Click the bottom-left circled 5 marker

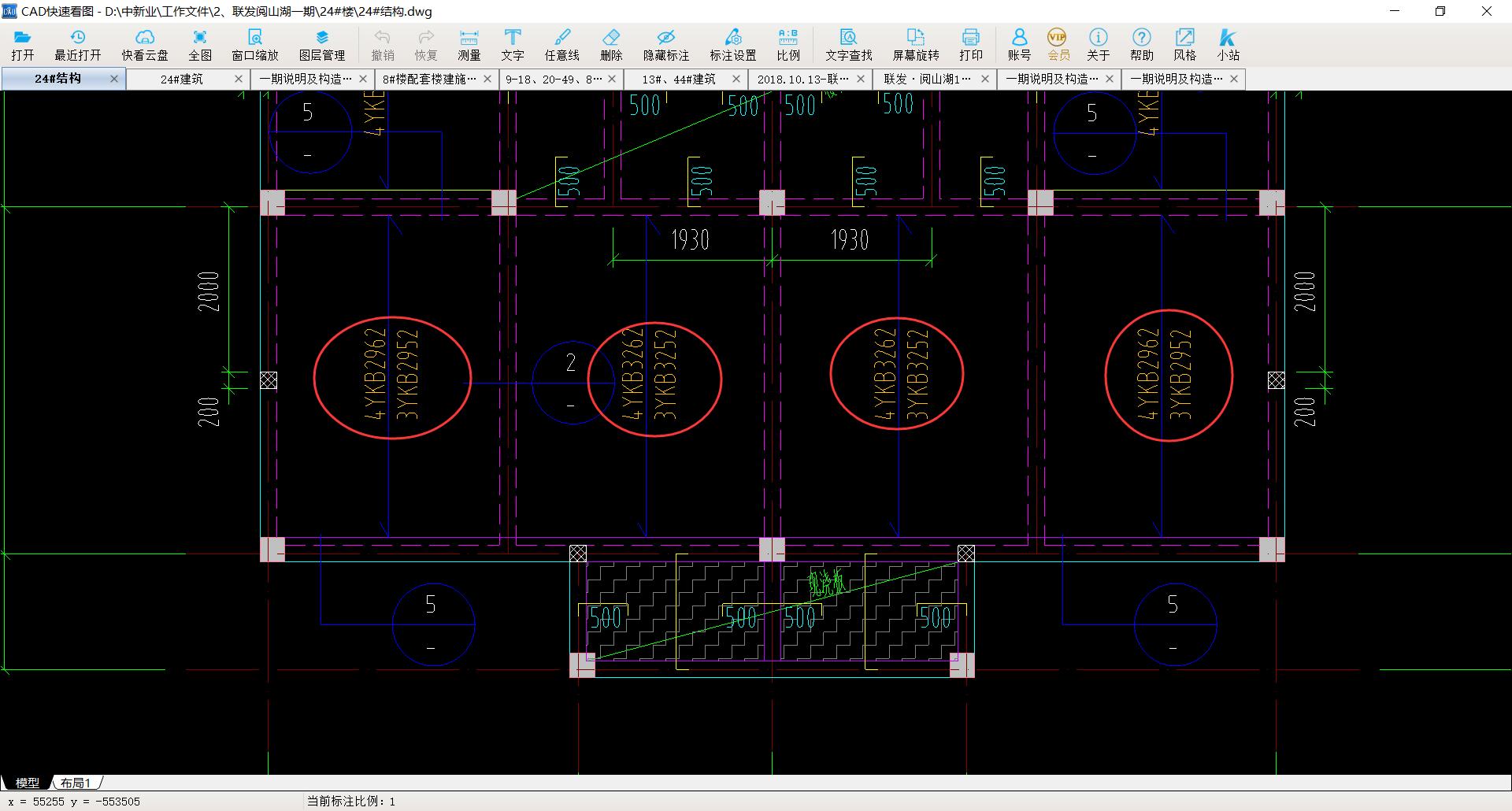click(x=433, y=624)
